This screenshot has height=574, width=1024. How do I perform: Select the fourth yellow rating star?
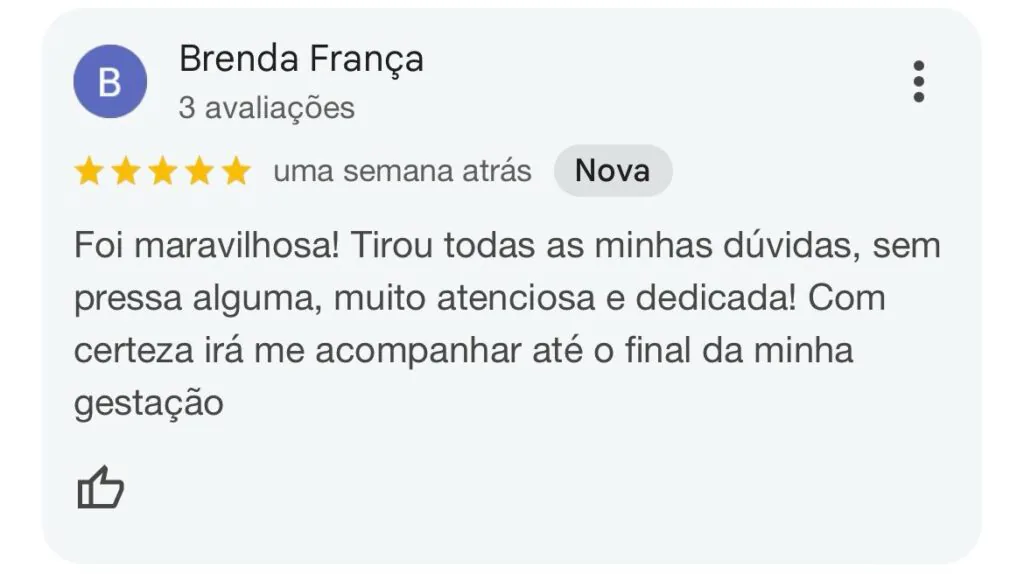pyautogui.click(x=199, y=171)
